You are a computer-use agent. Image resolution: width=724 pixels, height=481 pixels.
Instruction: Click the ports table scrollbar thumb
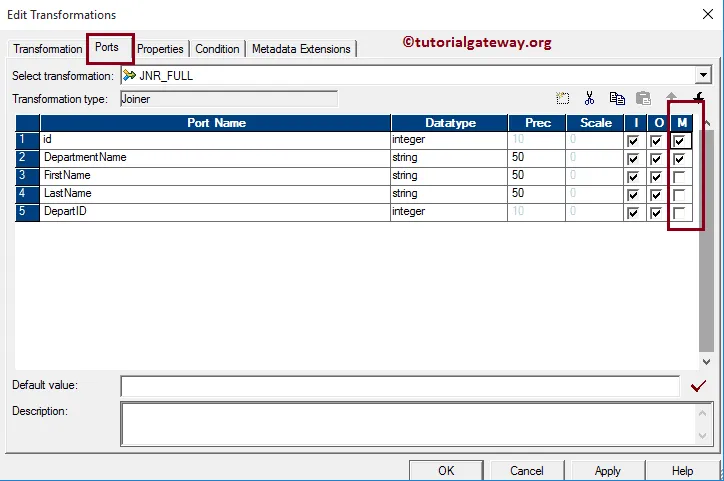706,240
